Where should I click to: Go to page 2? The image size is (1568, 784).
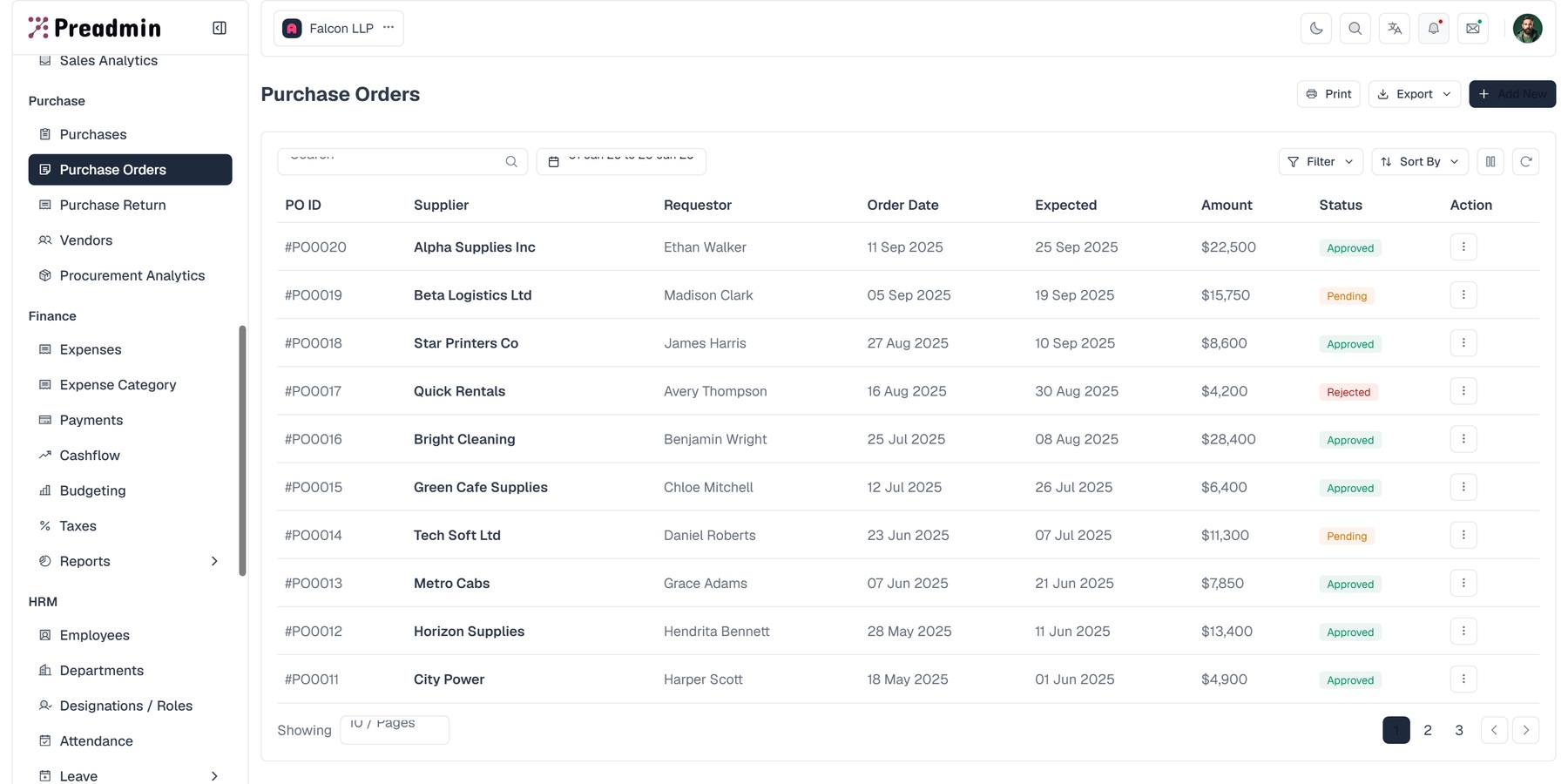(x=1428, y=730)
